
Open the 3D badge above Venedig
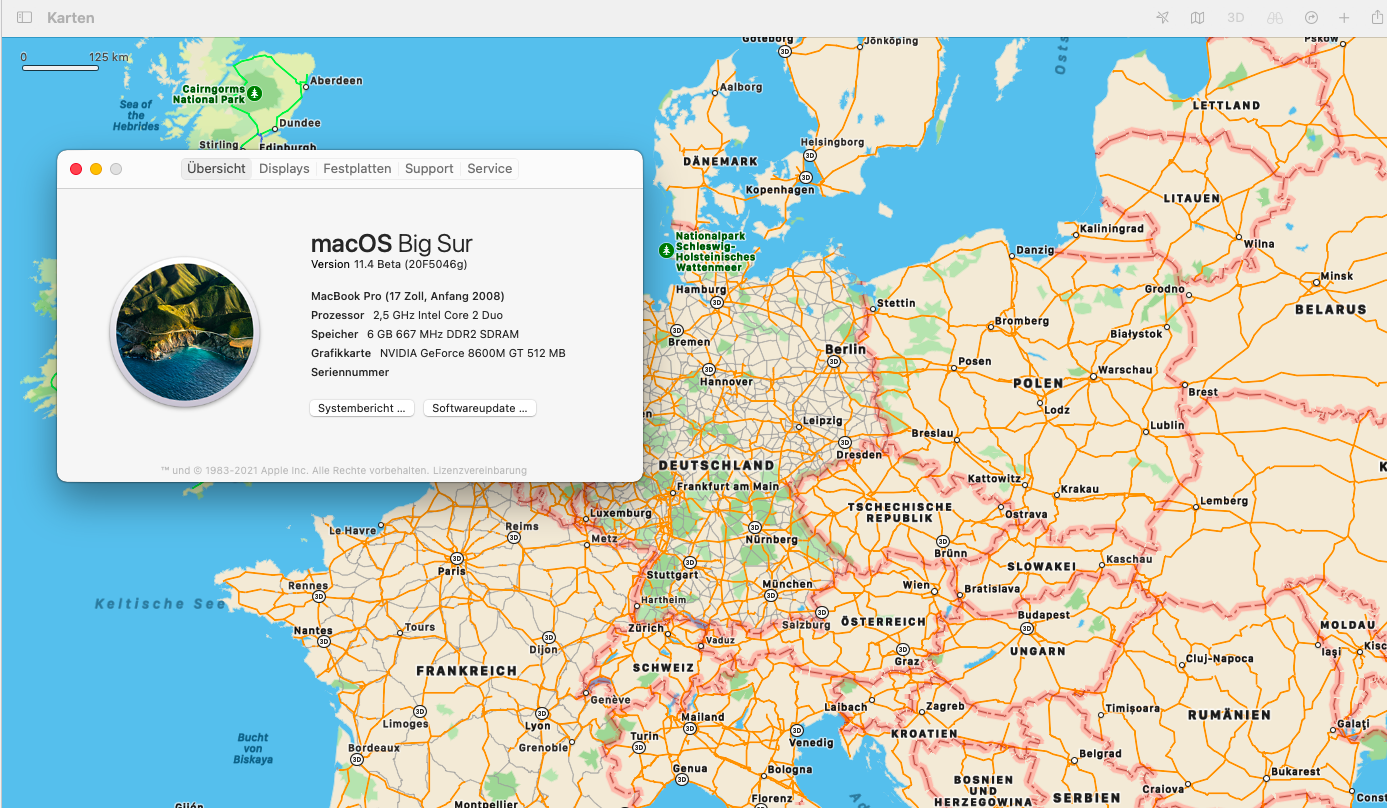pyautogui.click(x=796, y=730)
